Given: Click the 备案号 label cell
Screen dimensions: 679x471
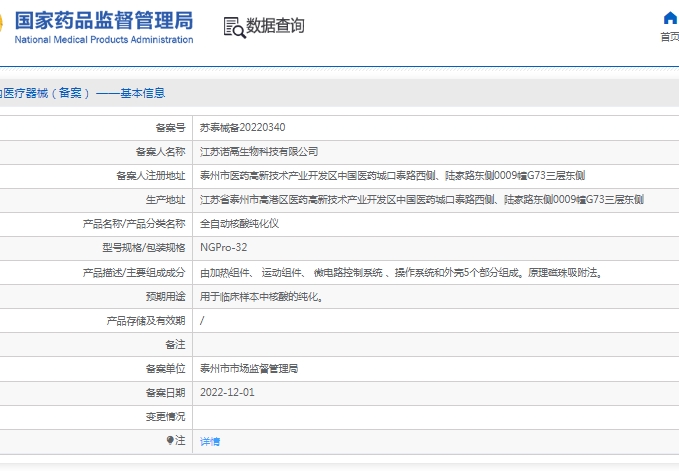Looking at the screenshot, I should [x=170, y=128].
